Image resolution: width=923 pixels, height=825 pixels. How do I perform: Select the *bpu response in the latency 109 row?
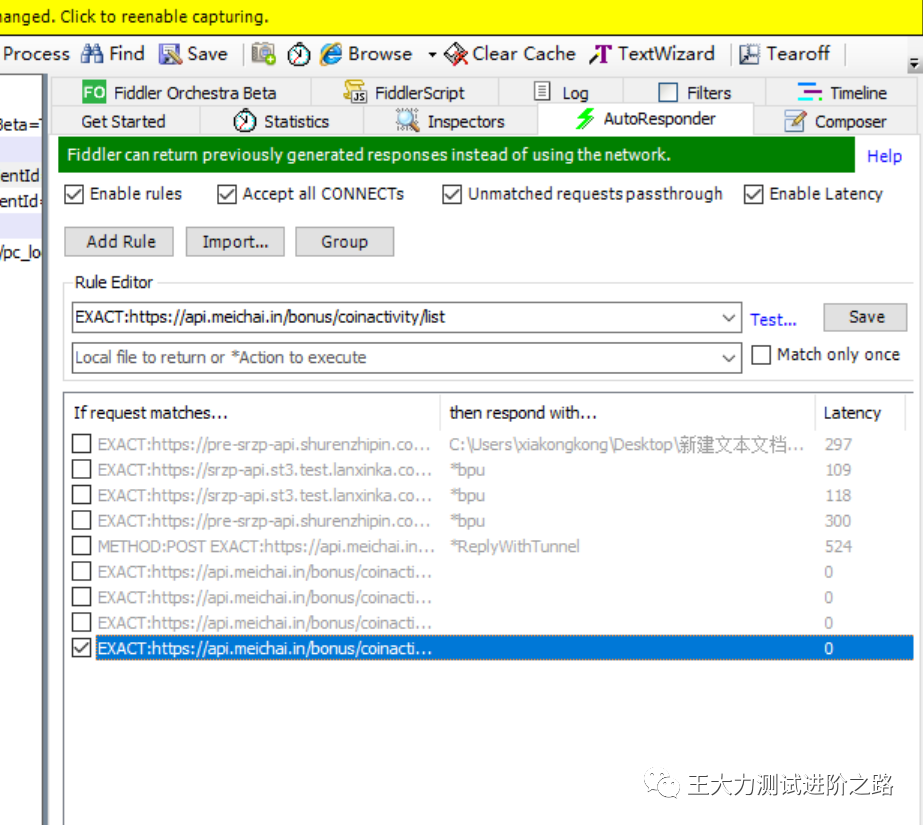[x=467, y=470]
